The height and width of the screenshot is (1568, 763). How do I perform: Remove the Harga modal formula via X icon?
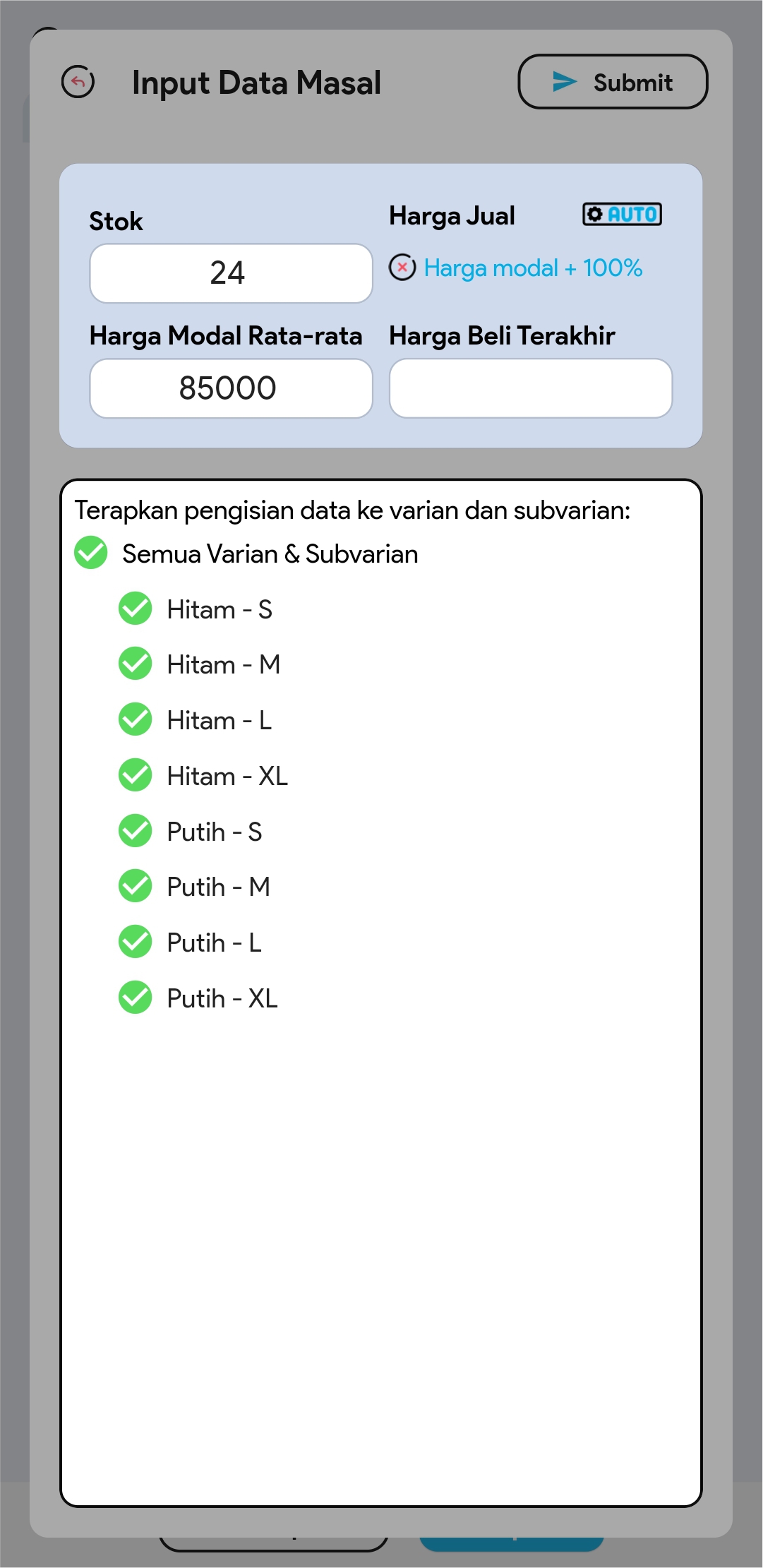[x=402, y=268]
